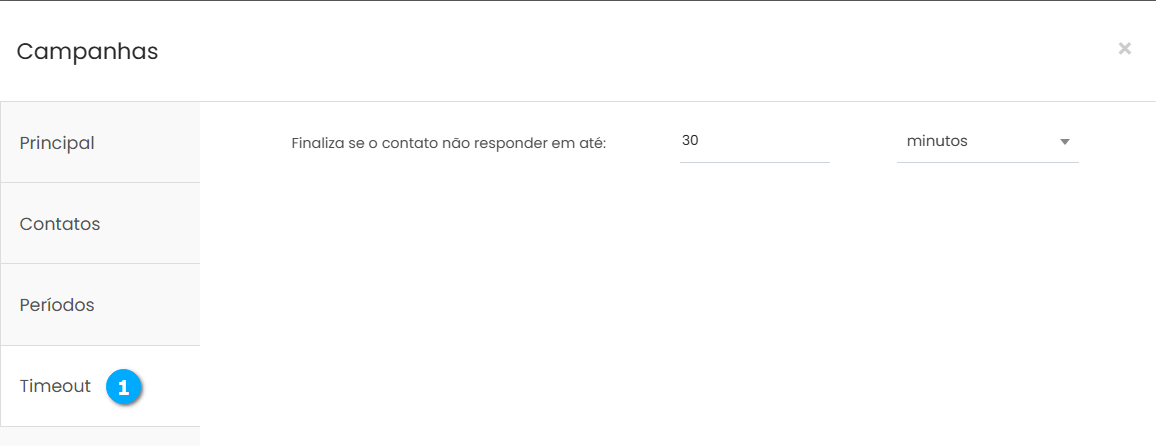Click the 'Períodos' sidebar label text
This screenshot has height=446, width=1156.
(x=57, y=305)
